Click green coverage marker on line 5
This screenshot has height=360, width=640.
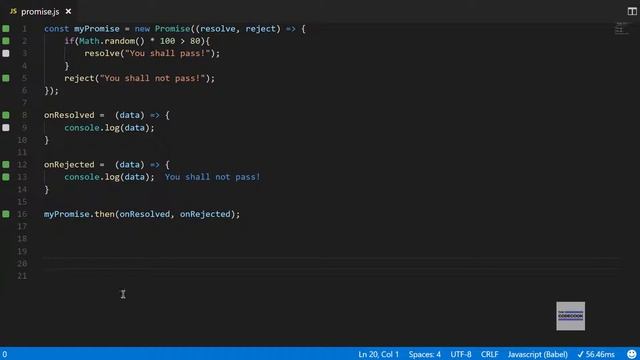6,78
